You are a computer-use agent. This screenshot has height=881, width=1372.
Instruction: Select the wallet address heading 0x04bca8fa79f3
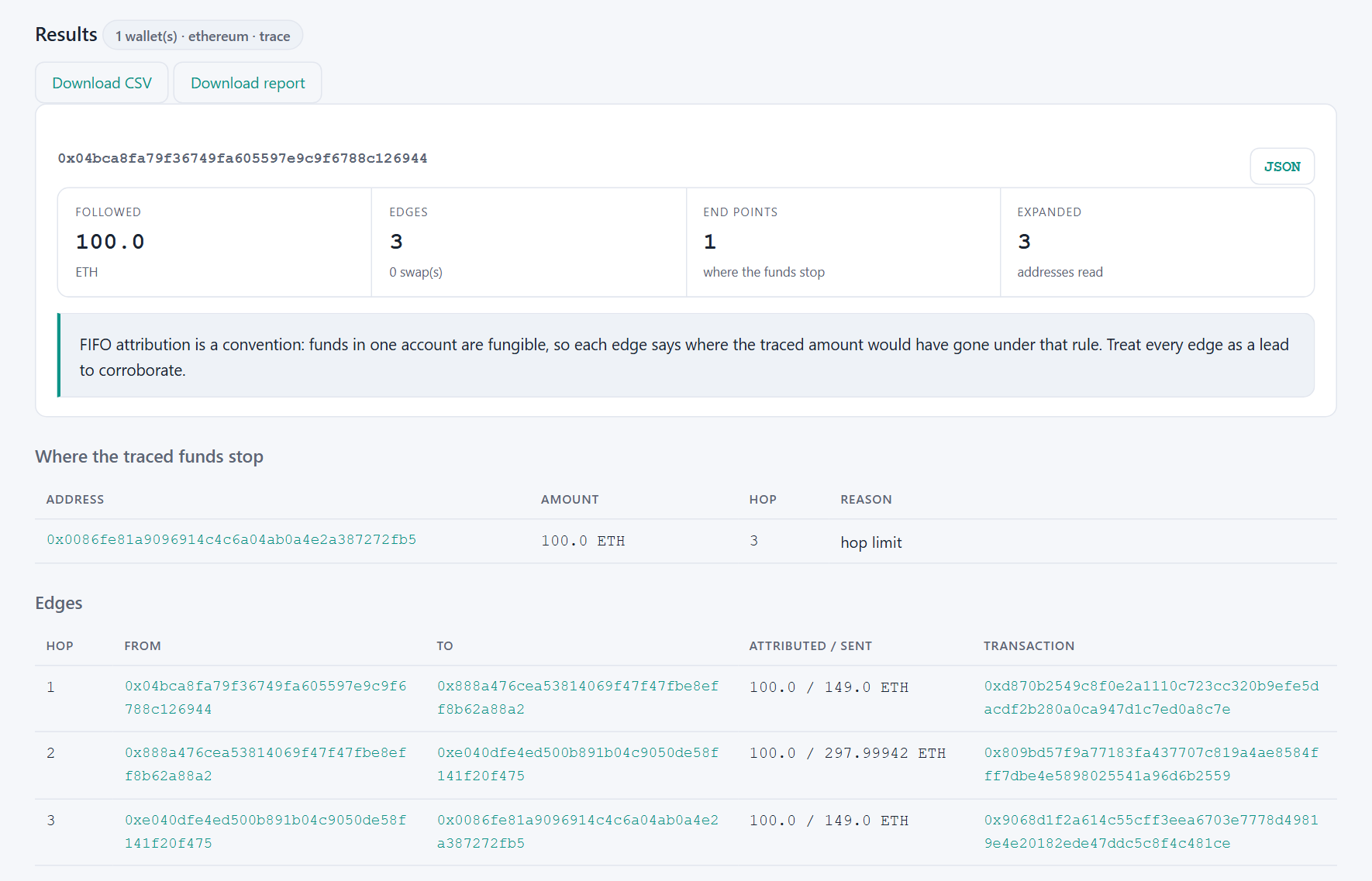[243, 158]
